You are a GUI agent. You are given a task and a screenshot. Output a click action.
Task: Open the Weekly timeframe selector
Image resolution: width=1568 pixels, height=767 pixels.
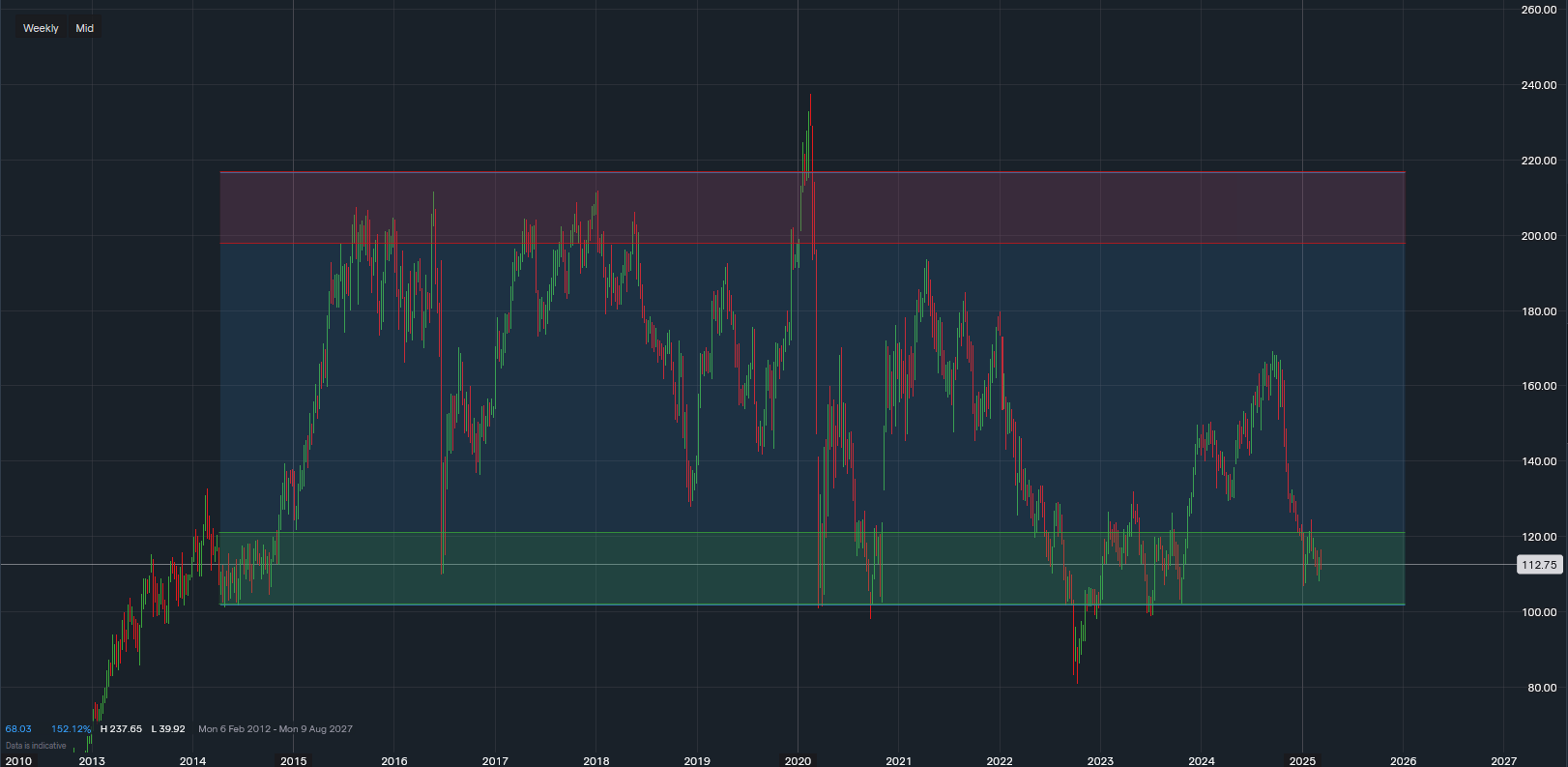point(41,28)
